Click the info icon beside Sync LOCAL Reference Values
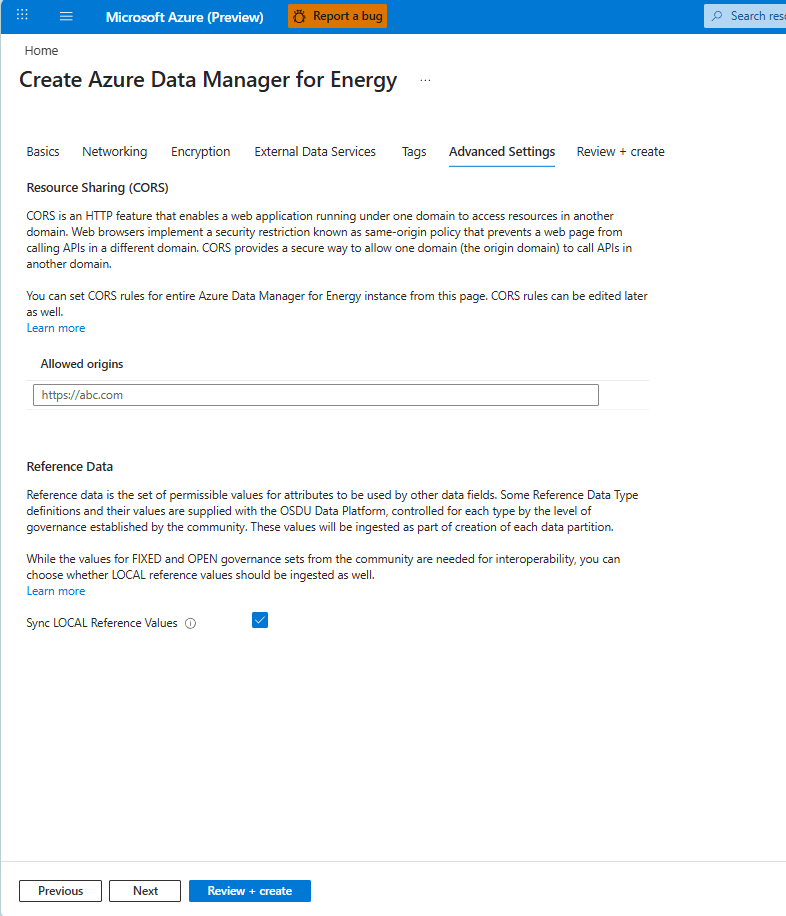Viewport: 786px width, 916px height. [x=189, y=622]
